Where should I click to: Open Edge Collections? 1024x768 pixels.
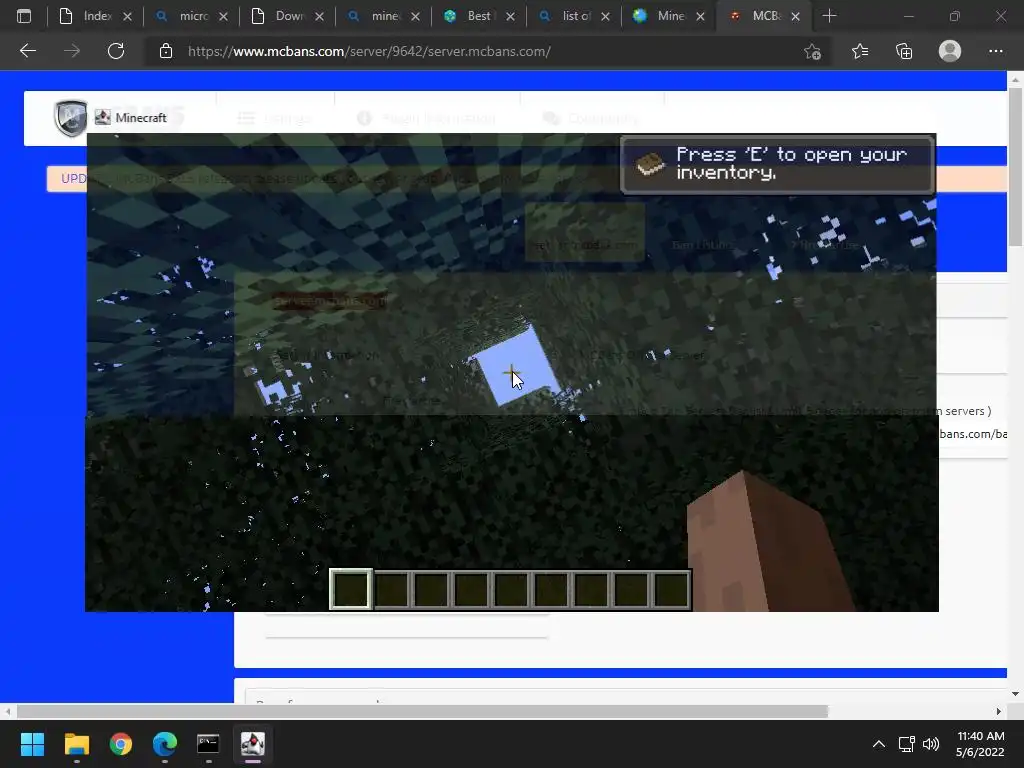click(x=904, y=51)
